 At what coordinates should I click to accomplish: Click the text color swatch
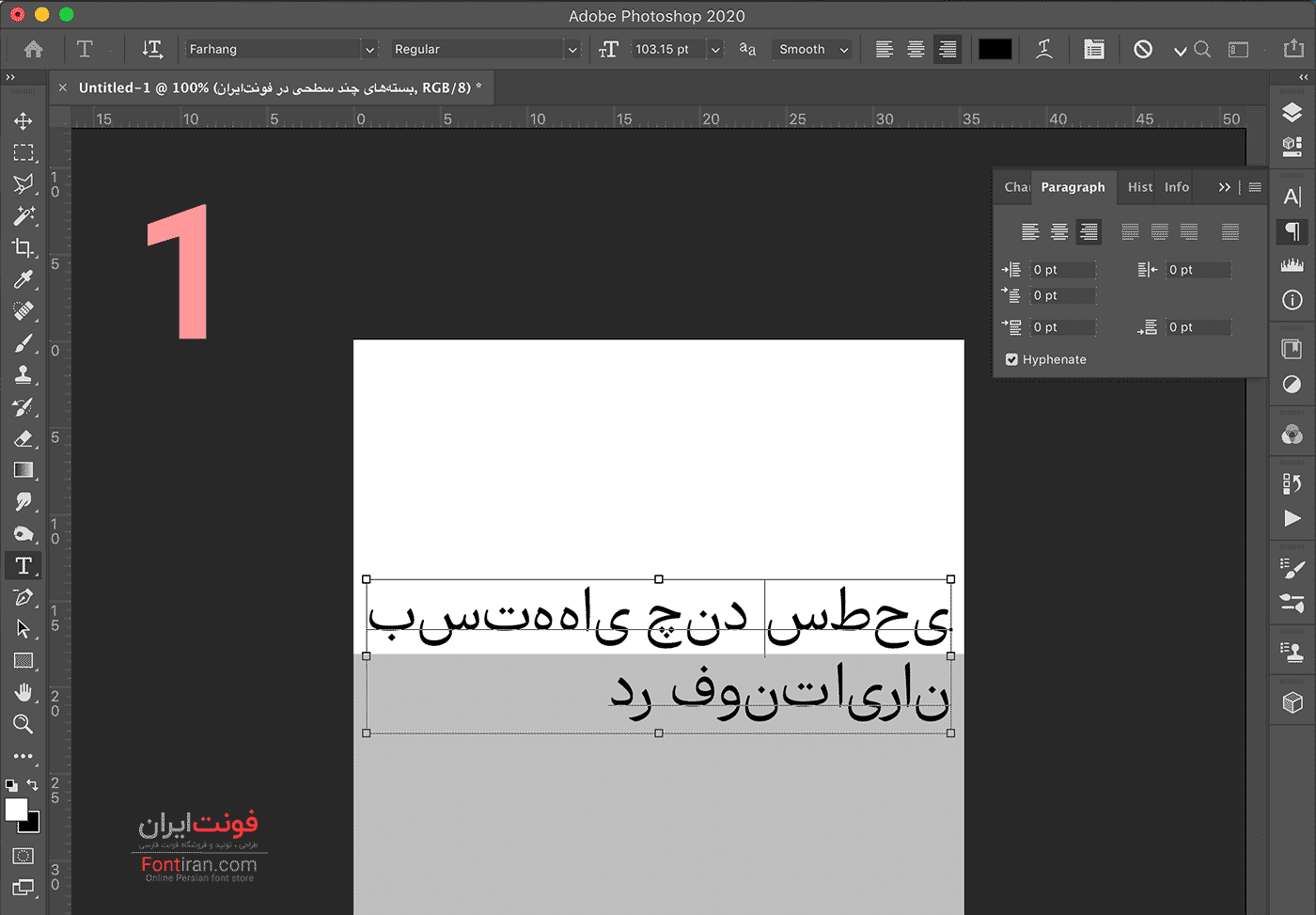[995, 49]
